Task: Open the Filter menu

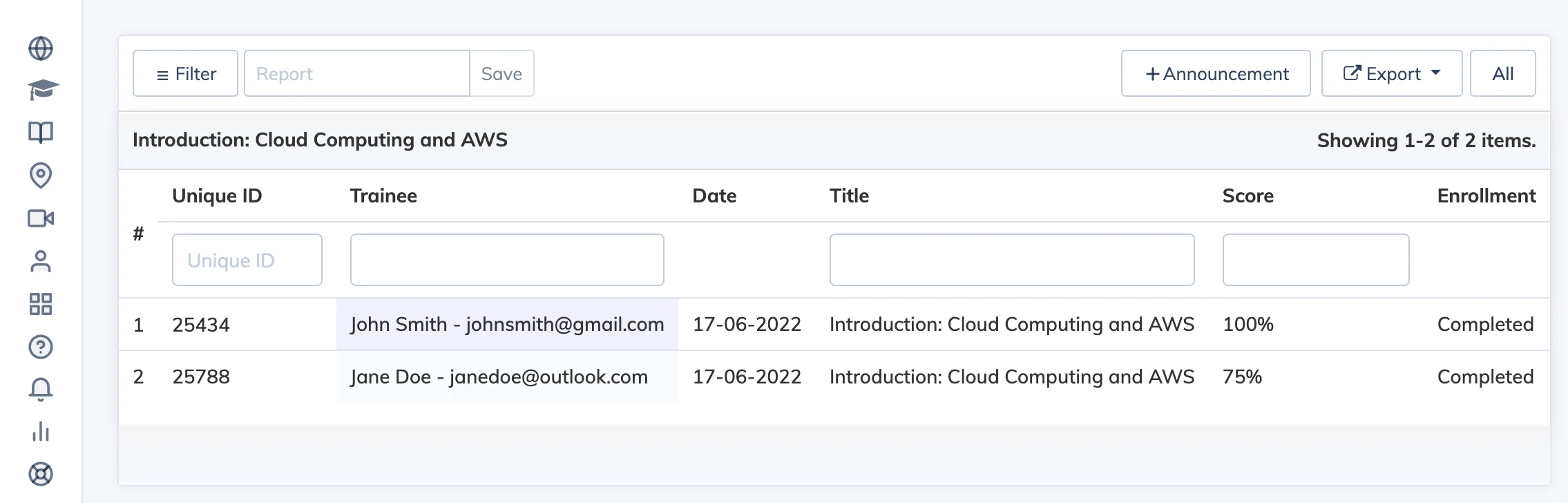Action: [x=185, y=73]
